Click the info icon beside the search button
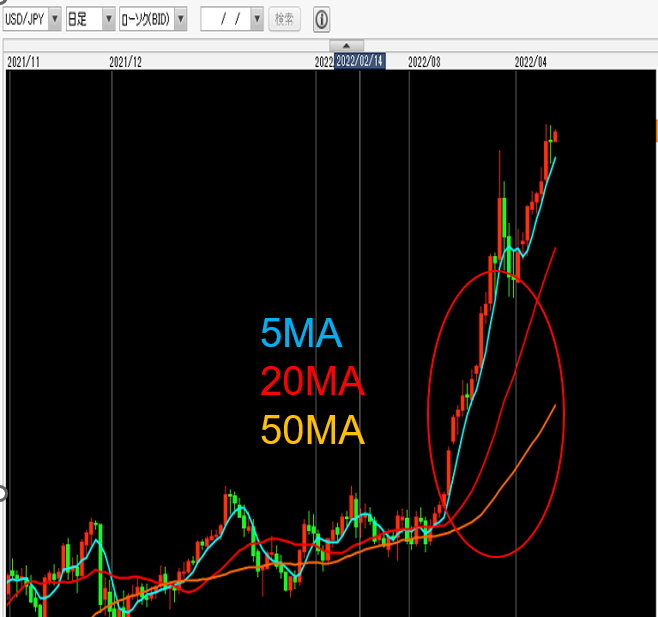This screenshot has height=617, width=658. point(321,19)
